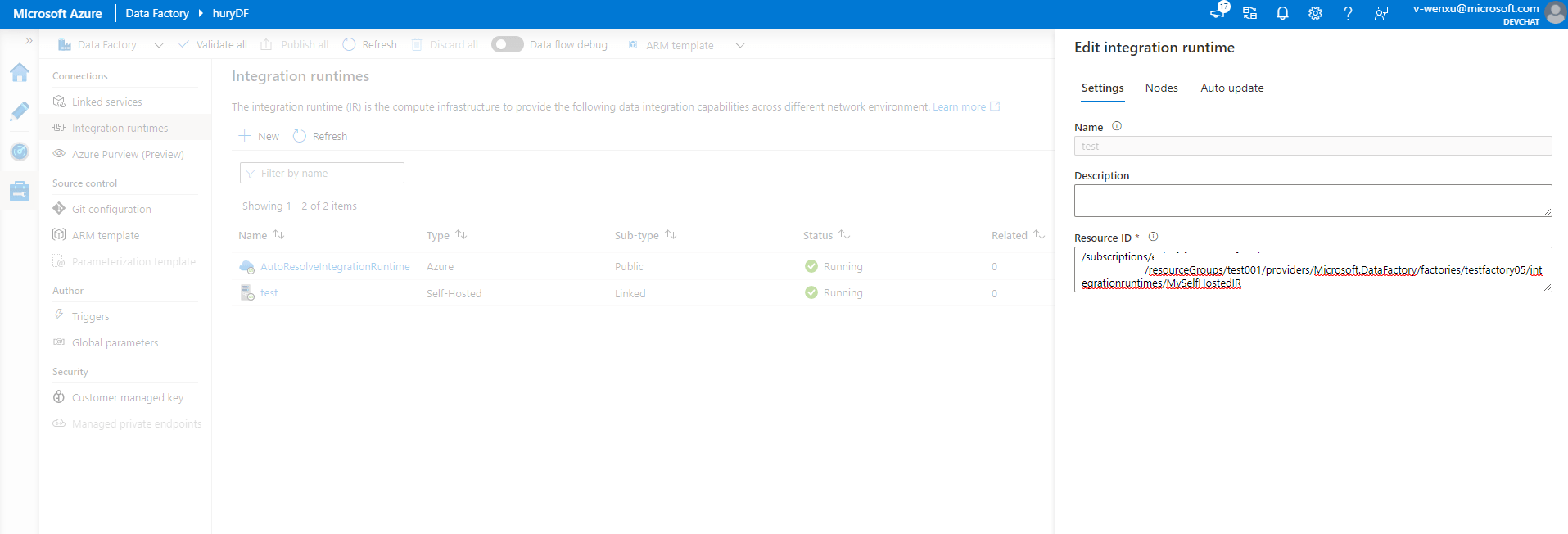Open Linked services
This screenshot has height=534, width=1568.
pos(106,102)
